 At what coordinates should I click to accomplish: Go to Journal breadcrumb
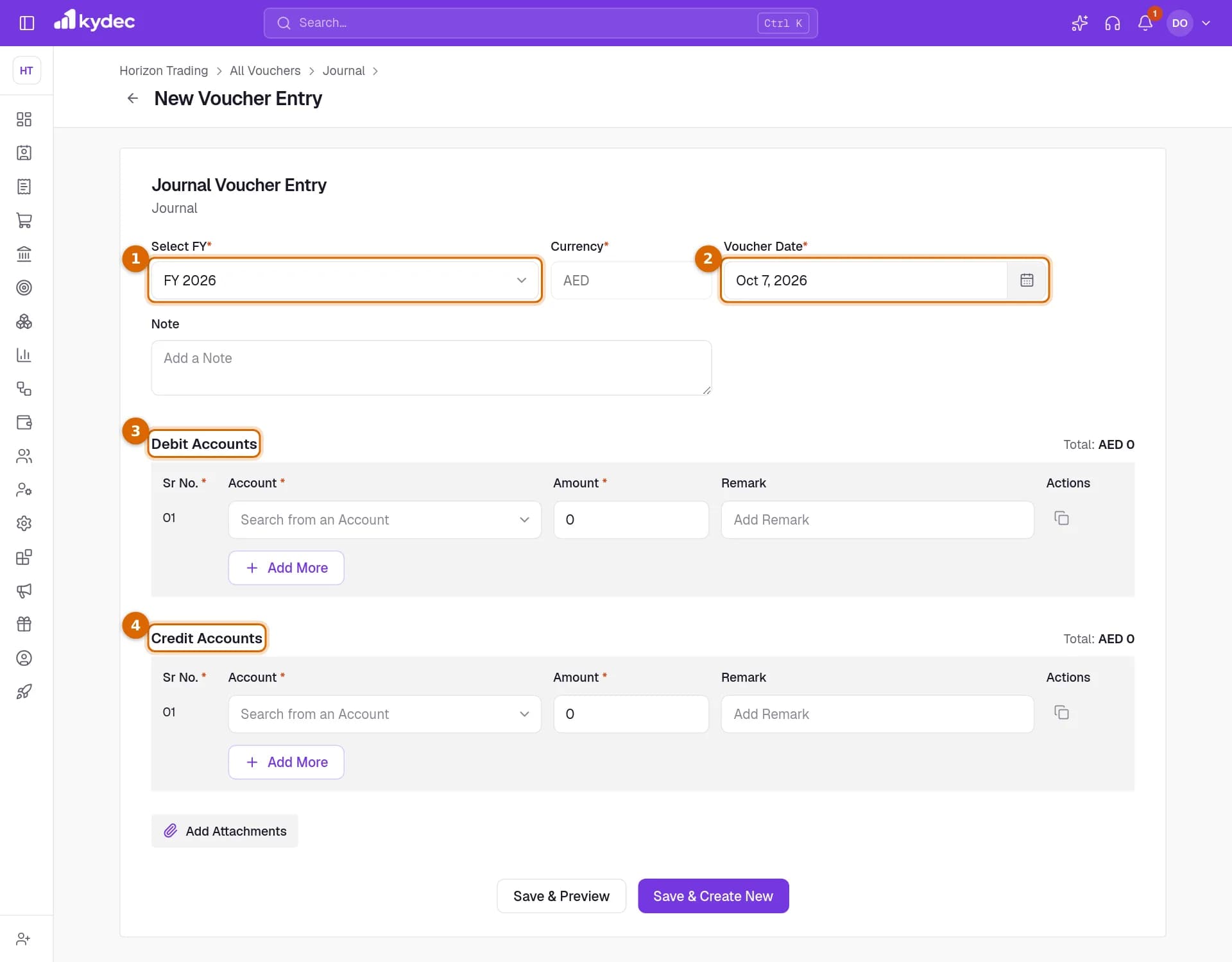coord(343,71)
